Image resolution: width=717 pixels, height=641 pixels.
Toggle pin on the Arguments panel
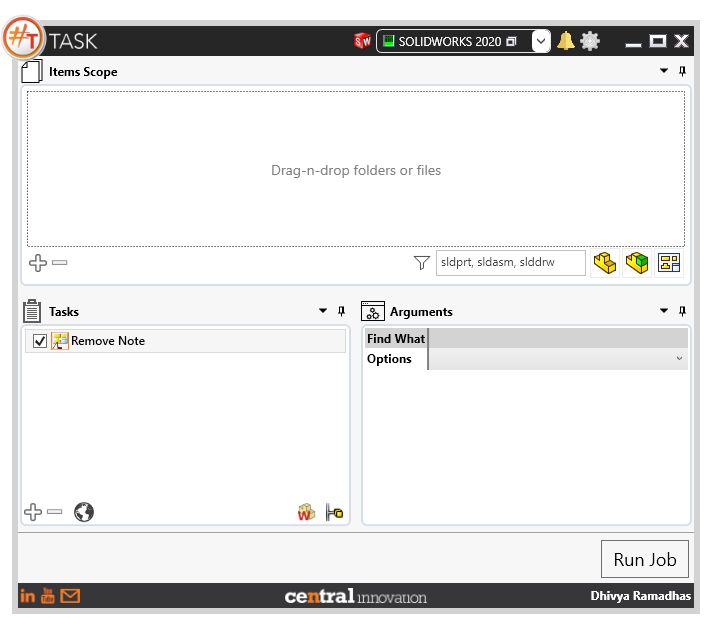click(682, 311)
